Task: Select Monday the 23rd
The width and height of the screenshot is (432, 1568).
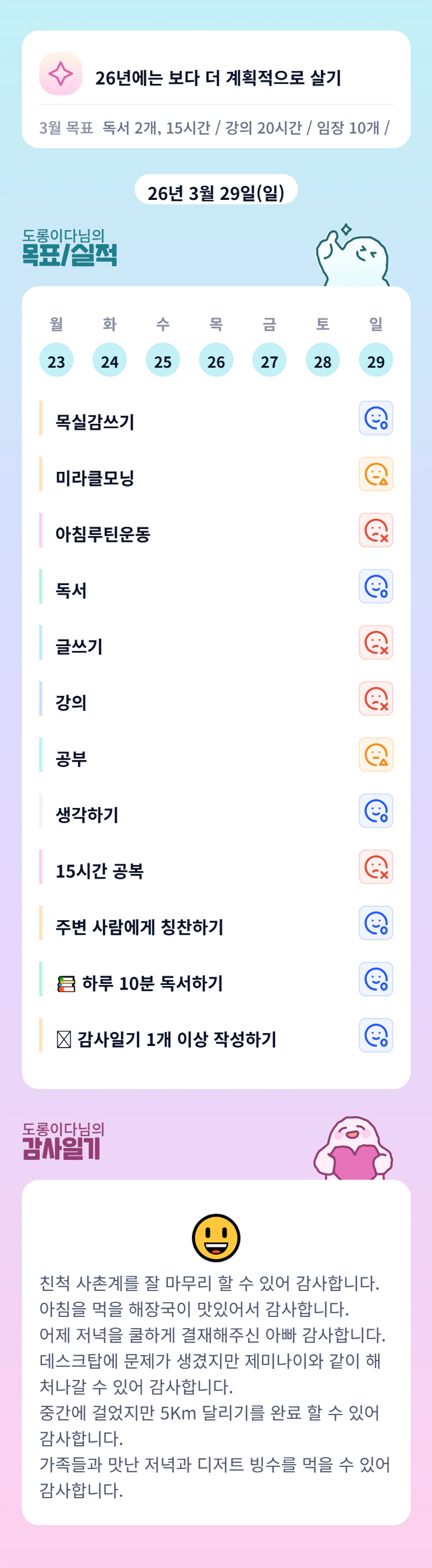Action: [x=56, y=360]
